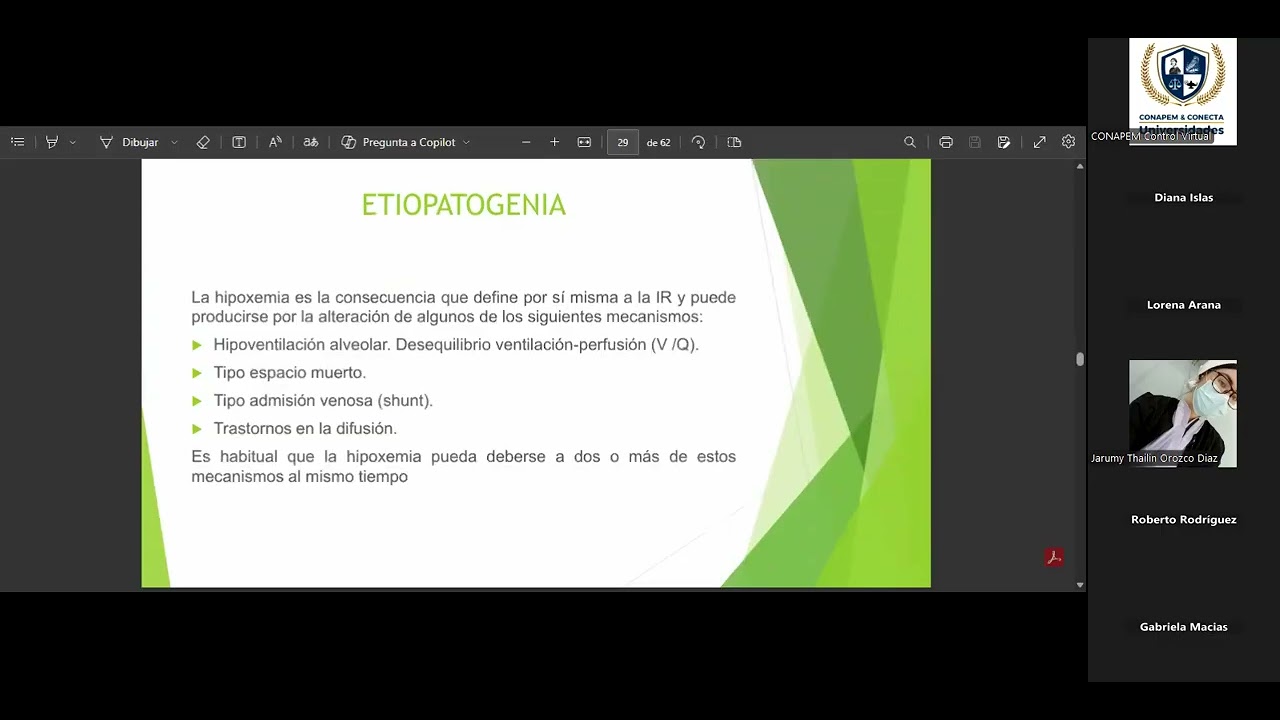Click the scrollbar down arrow
1280x720 pixels.
click(1080, 585)
